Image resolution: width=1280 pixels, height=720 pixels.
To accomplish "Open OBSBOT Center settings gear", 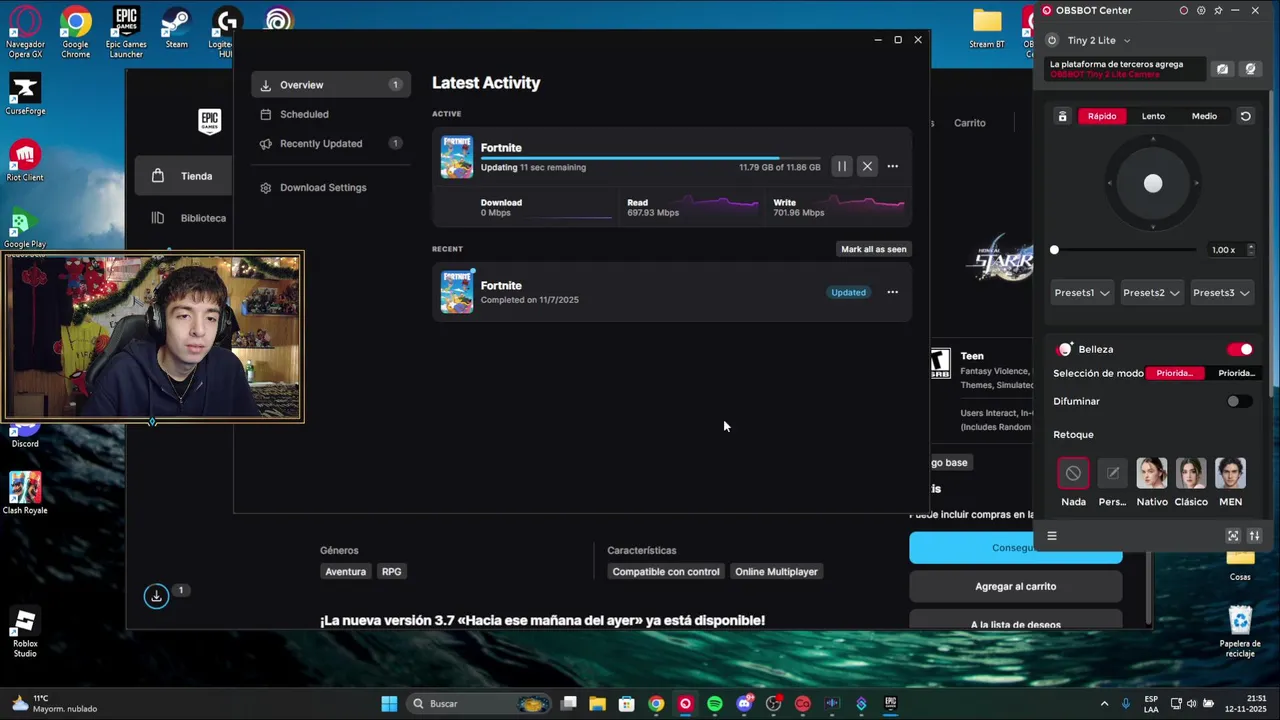I will 1201,10.
